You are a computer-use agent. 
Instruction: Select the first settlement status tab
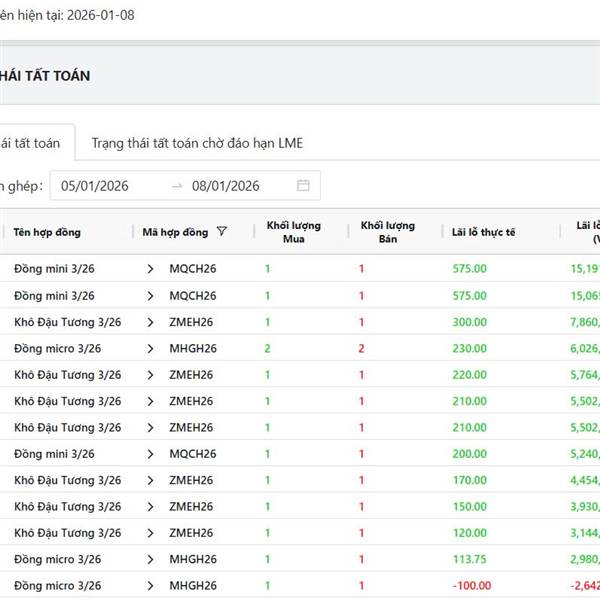click(30, 143)
